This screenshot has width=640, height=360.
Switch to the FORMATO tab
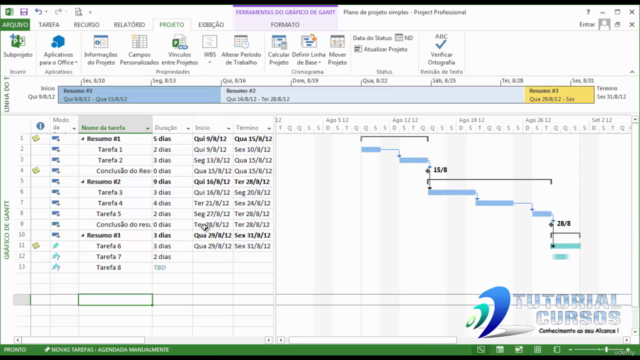click(x=285, y=24)
